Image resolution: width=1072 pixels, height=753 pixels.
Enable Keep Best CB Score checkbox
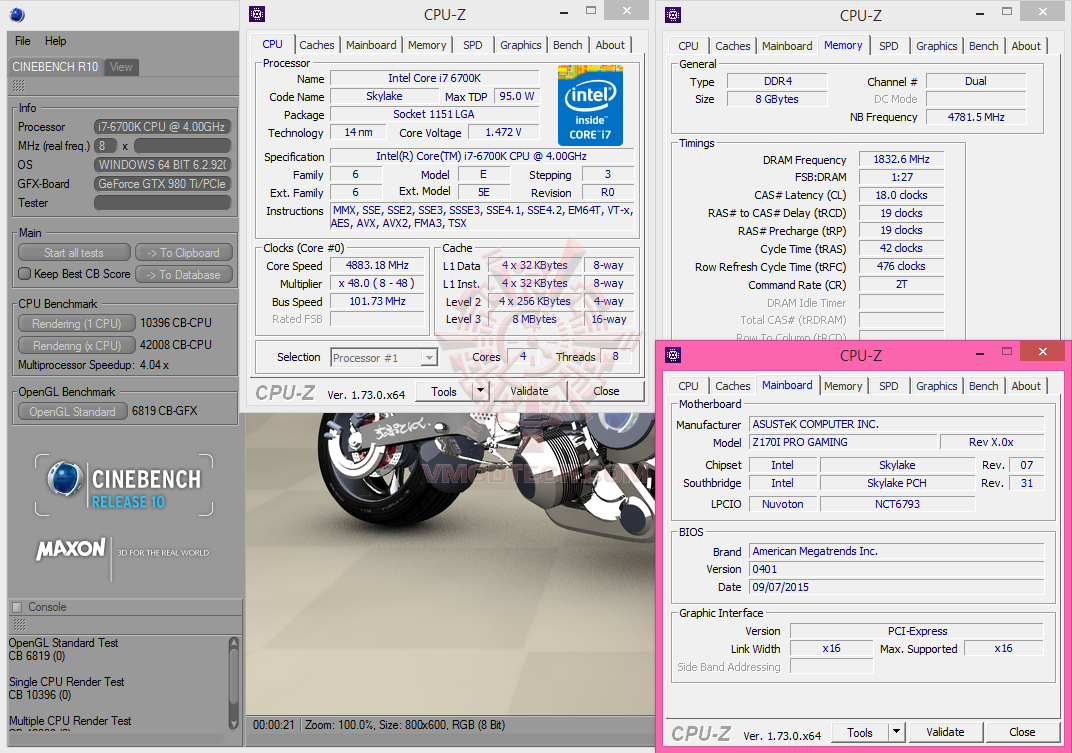point(25,274)
